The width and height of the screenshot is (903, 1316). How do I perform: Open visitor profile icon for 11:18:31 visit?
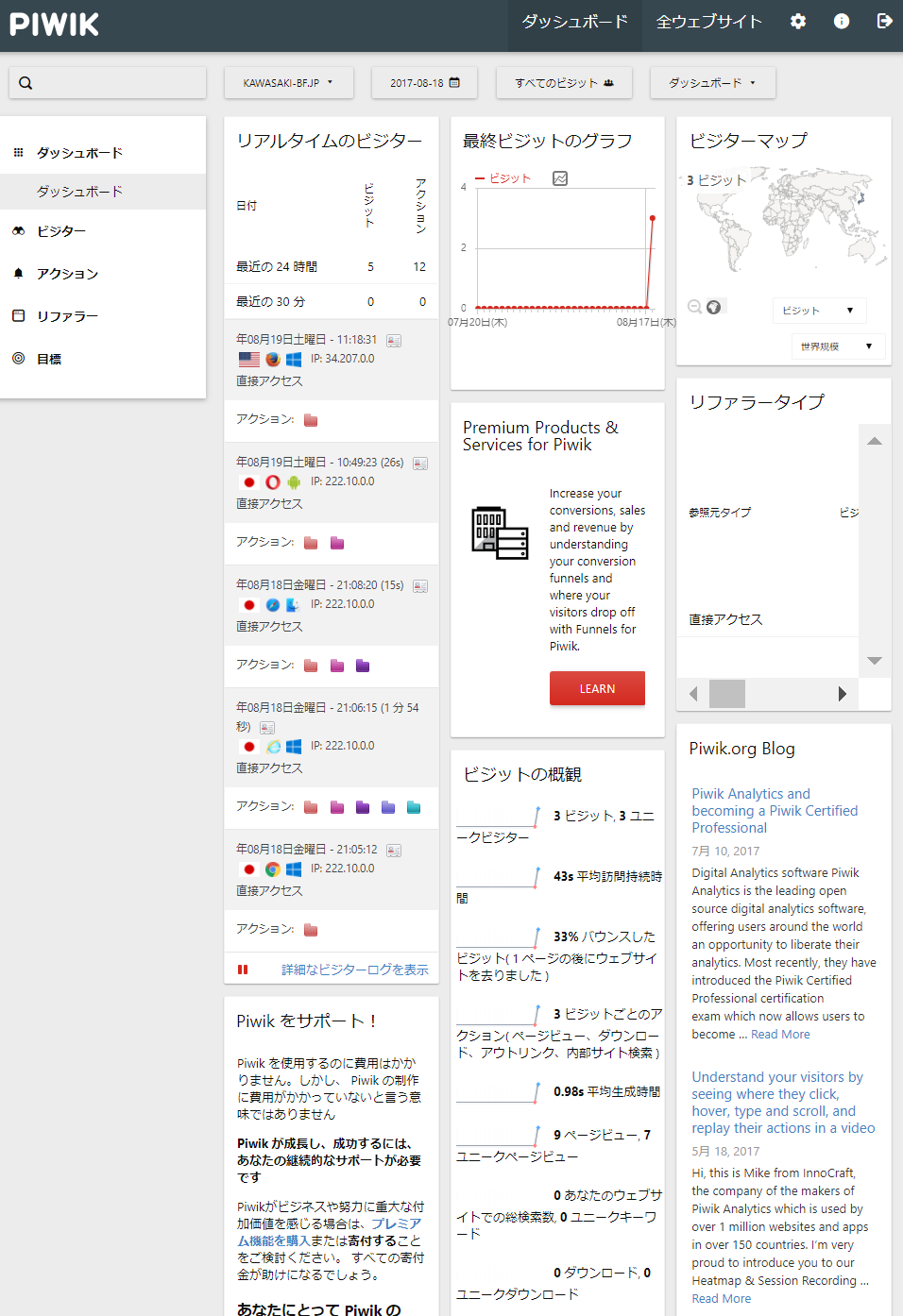394,341
